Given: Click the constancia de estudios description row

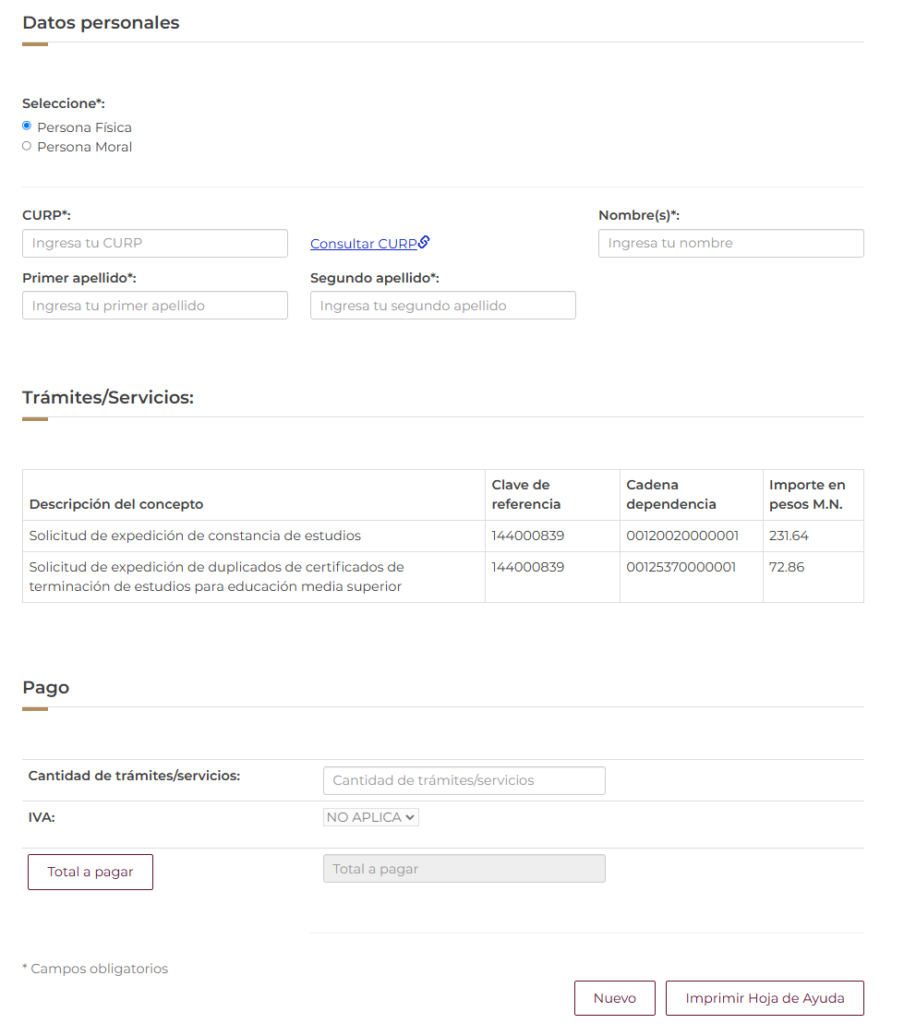Looking at the screenshot, I should 195,536.
